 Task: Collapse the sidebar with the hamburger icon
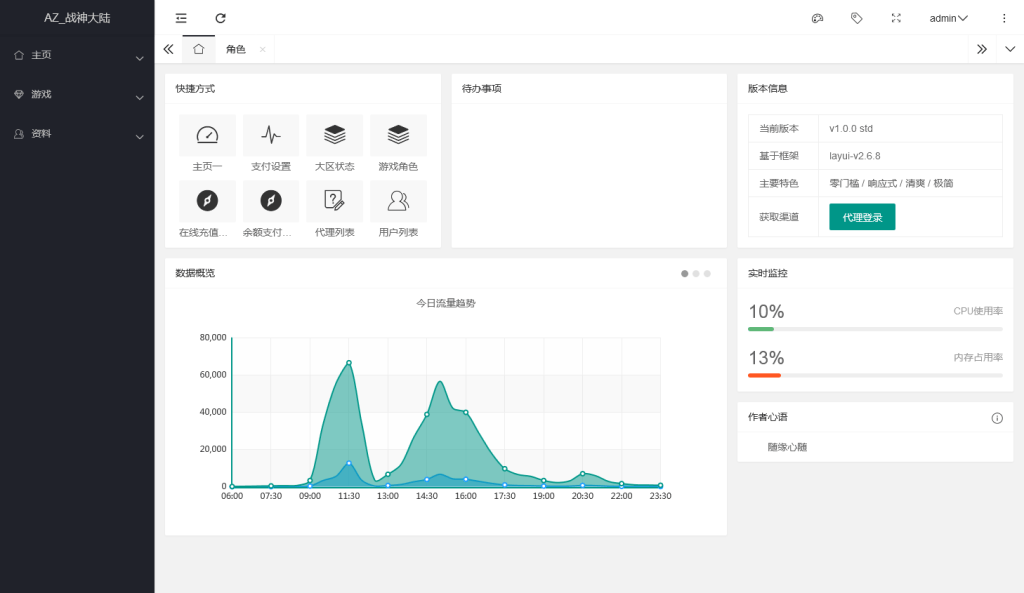tap(180, 18)
